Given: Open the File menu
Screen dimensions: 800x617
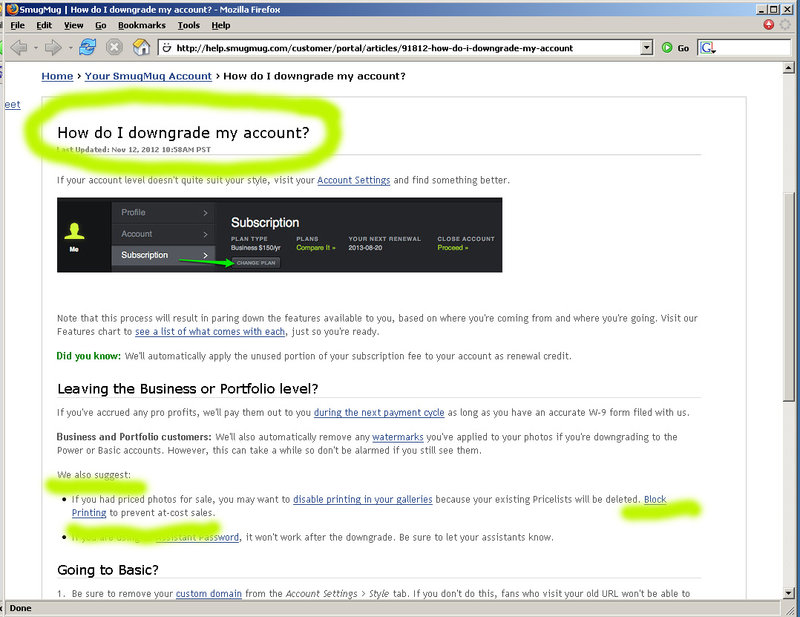Looking at the screenshot, I should (17, 25).
